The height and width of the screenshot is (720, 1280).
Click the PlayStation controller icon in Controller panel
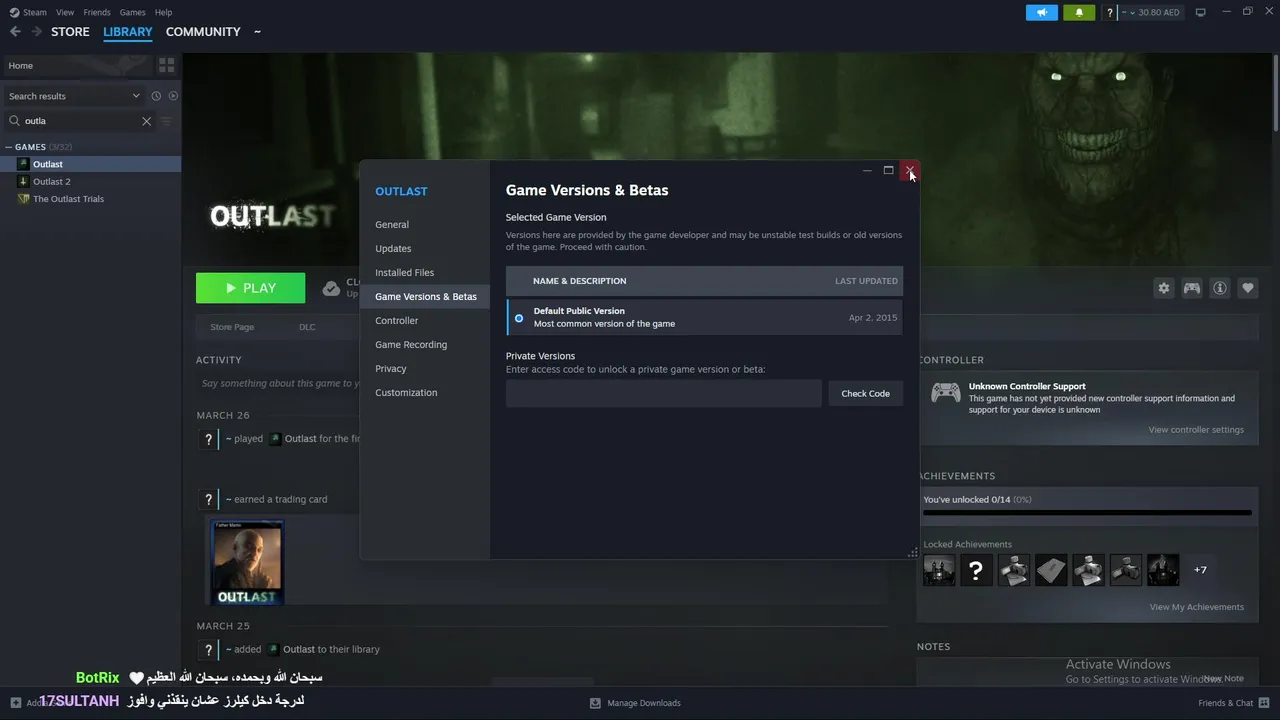coord(945,393)
